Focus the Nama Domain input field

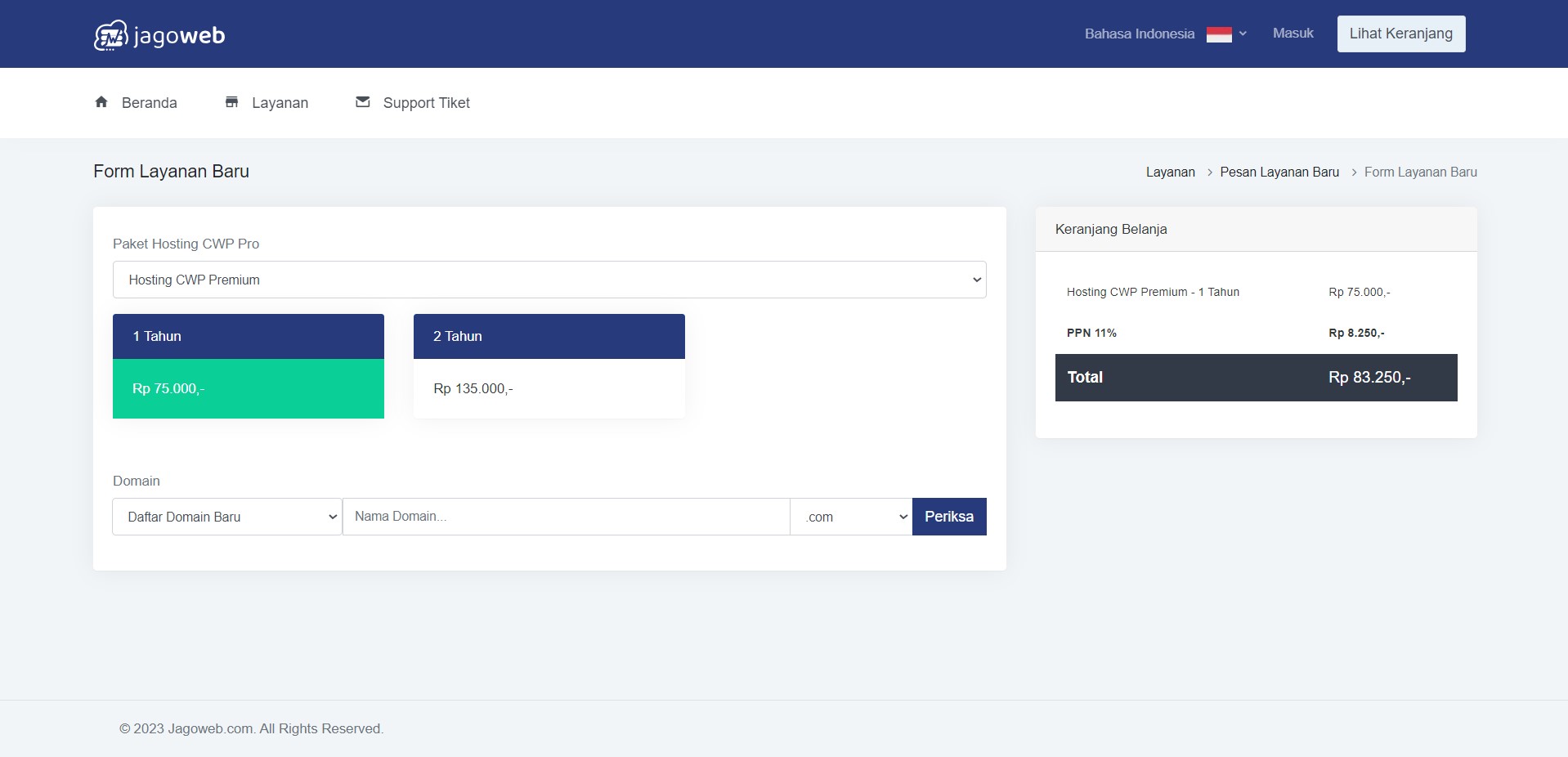566,517
